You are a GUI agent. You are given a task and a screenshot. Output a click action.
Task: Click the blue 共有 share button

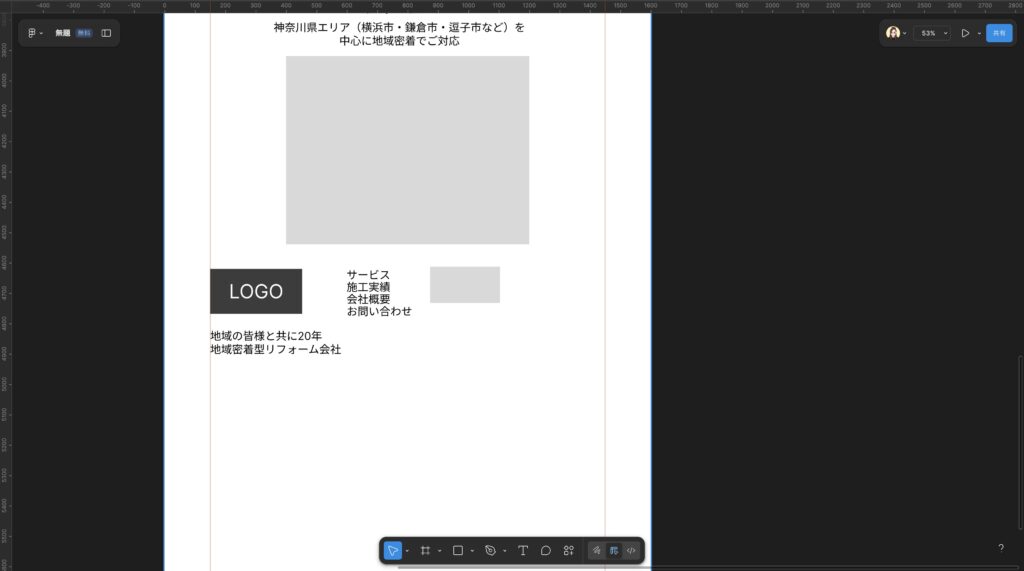[x=999, y=33]
